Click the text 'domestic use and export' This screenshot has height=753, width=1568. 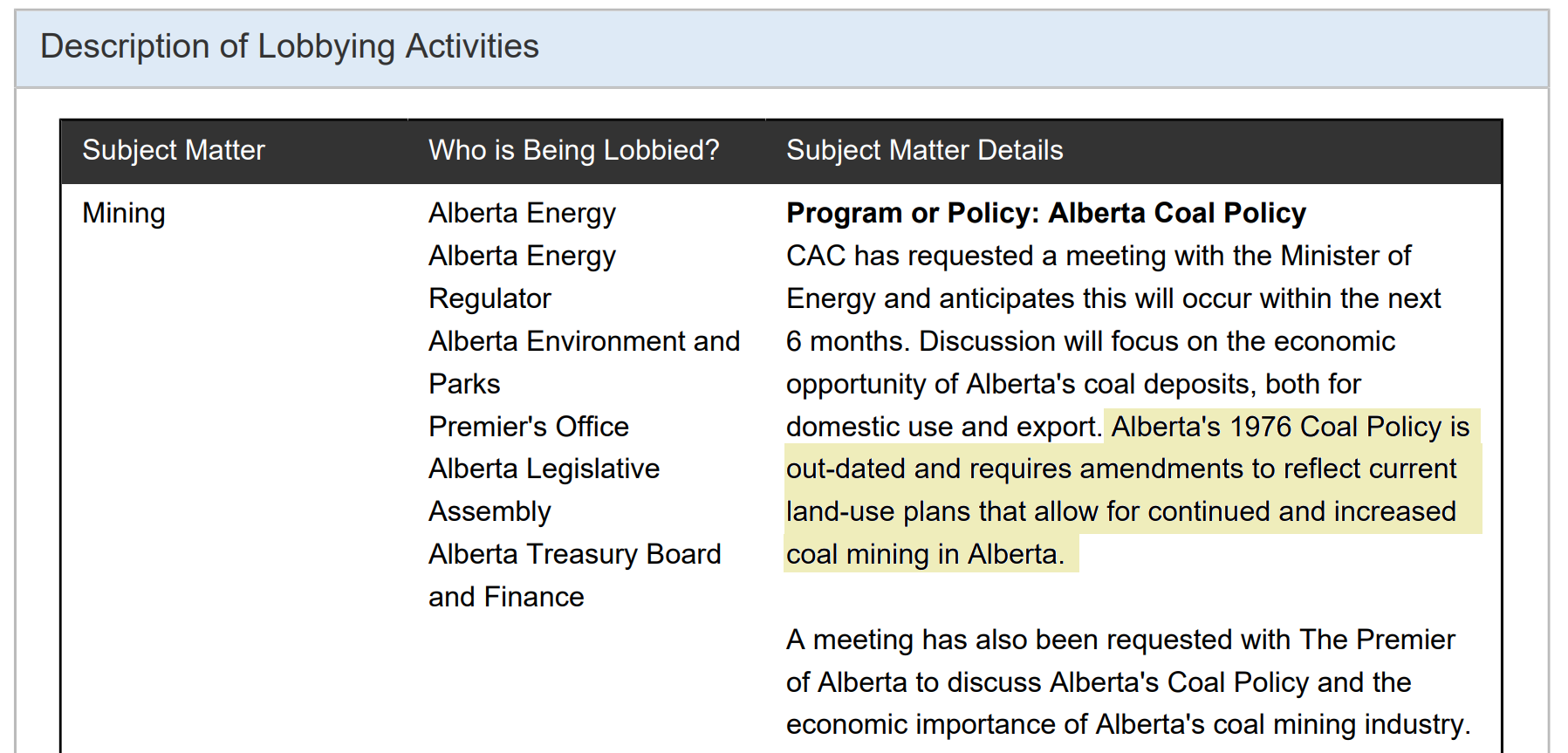[944, 426]
